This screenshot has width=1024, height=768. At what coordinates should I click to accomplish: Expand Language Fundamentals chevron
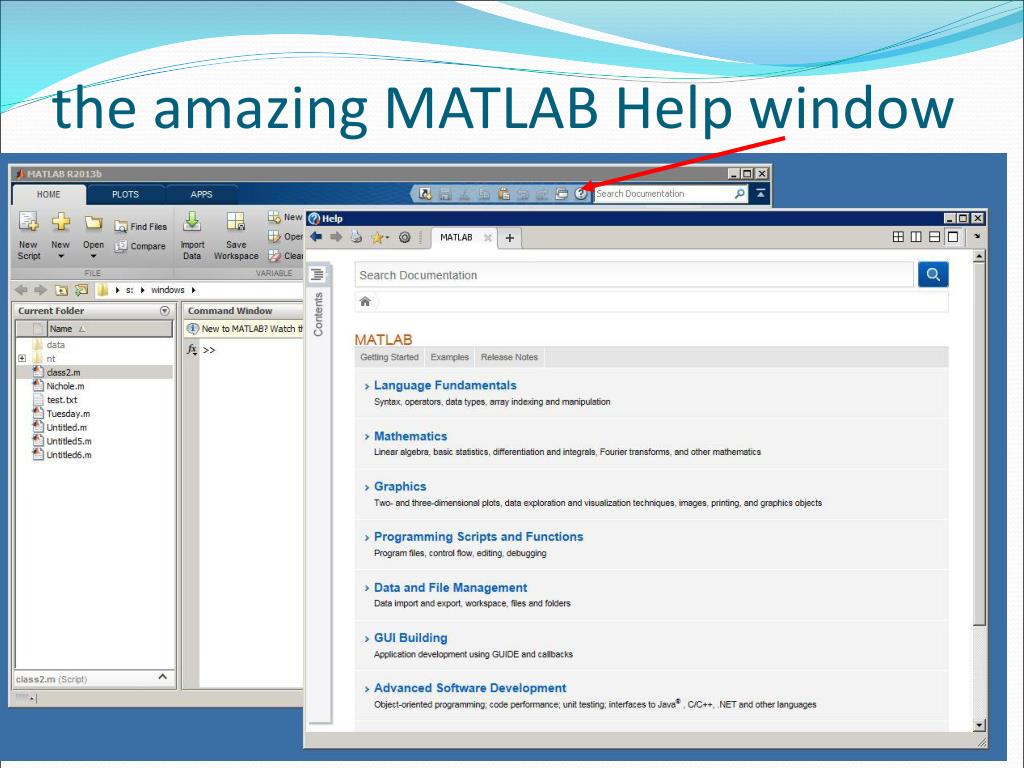(x=366, y=387)
